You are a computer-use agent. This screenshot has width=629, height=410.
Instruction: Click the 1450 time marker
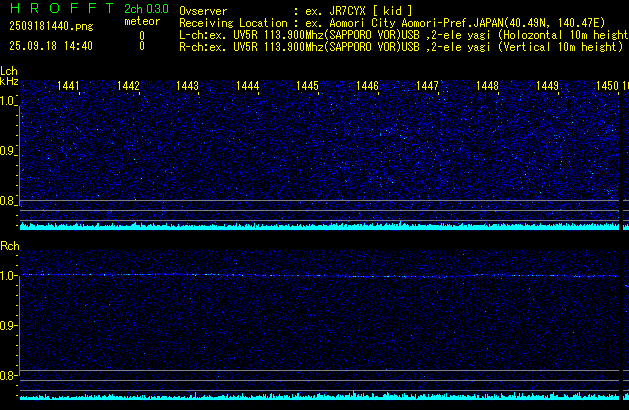pos(607,87)
